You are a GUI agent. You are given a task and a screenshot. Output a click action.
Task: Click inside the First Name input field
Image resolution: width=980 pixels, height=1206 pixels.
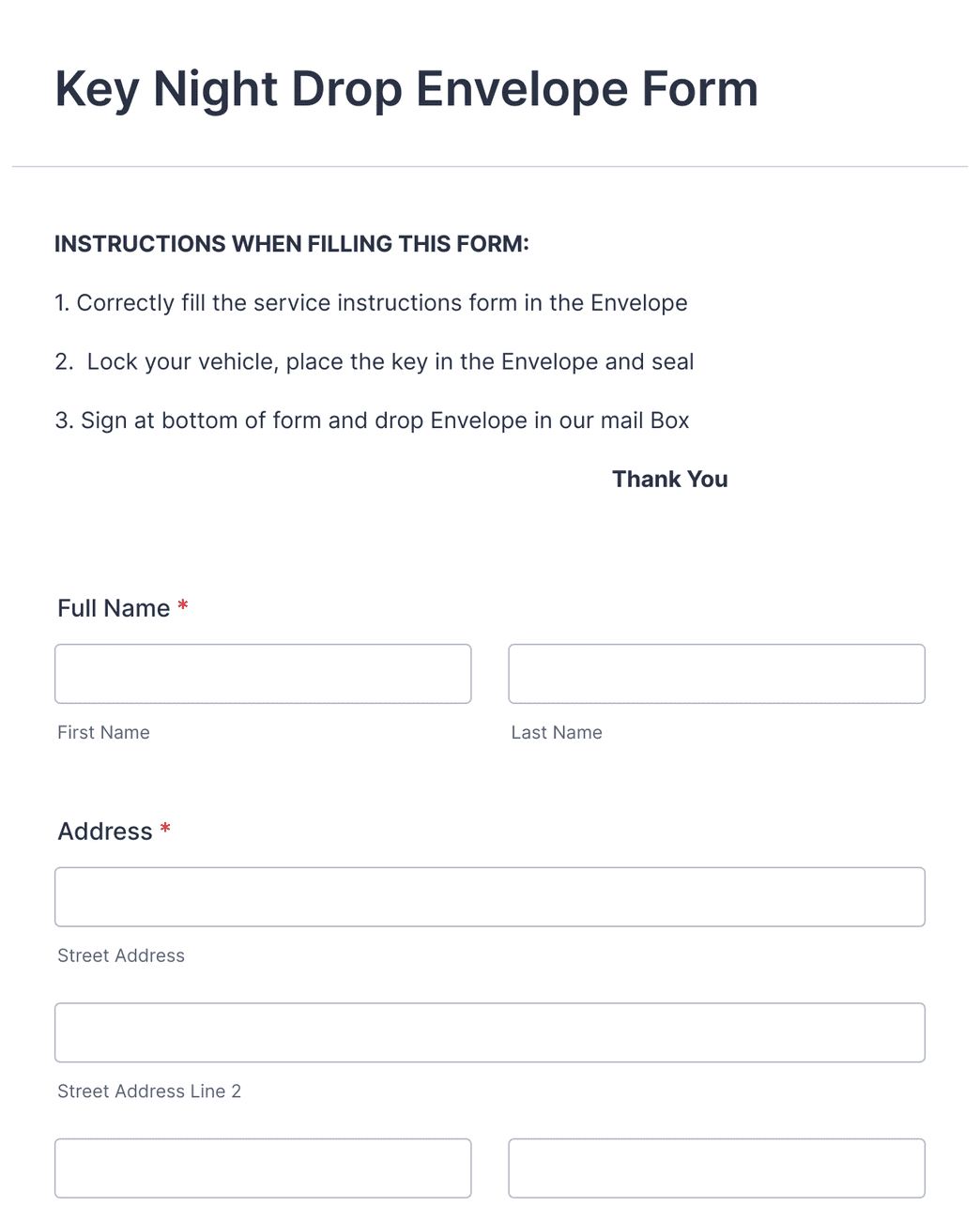[x=263, y=673]
